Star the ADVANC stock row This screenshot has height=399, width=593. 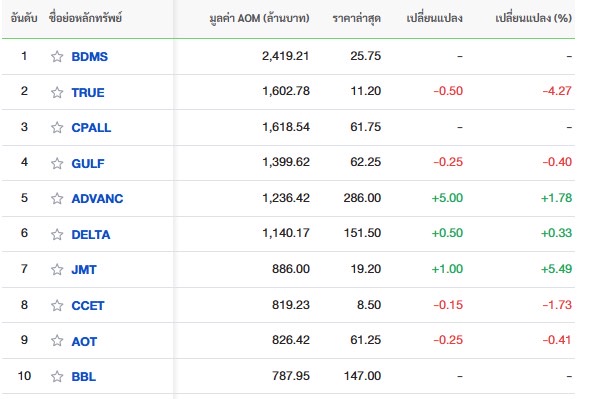tap(57, 199)
